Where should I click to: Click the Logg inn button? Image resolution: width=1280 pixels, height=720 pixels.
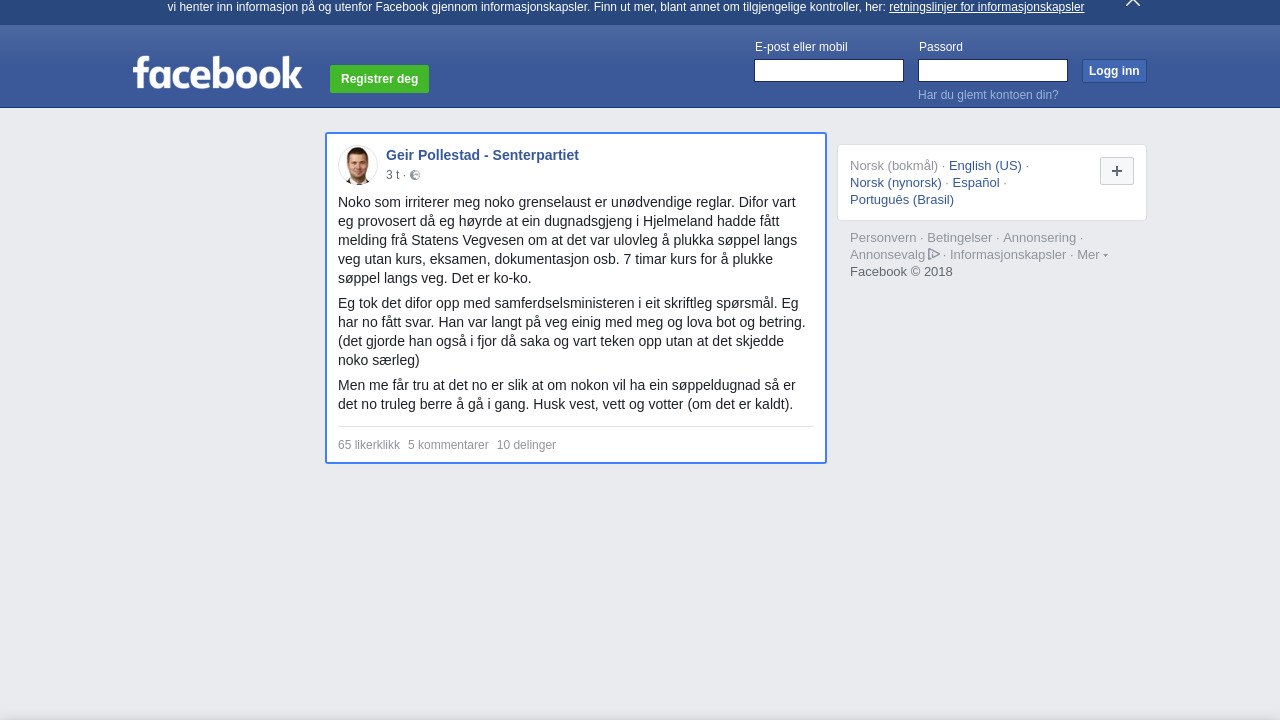[1114, 71]
